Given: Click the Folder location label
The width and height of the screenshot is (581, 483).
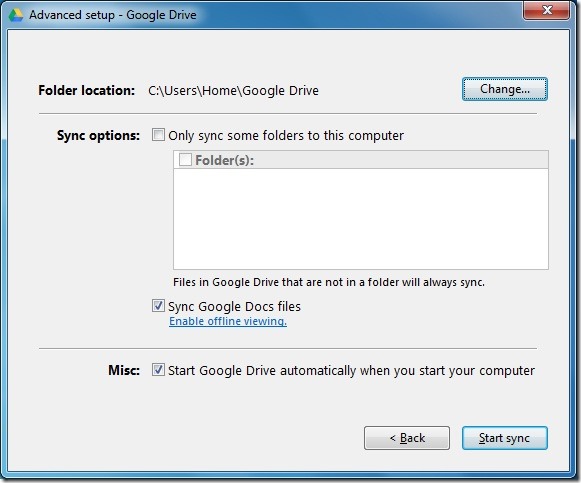Looking at the screenshot, I should pos(87,90).
